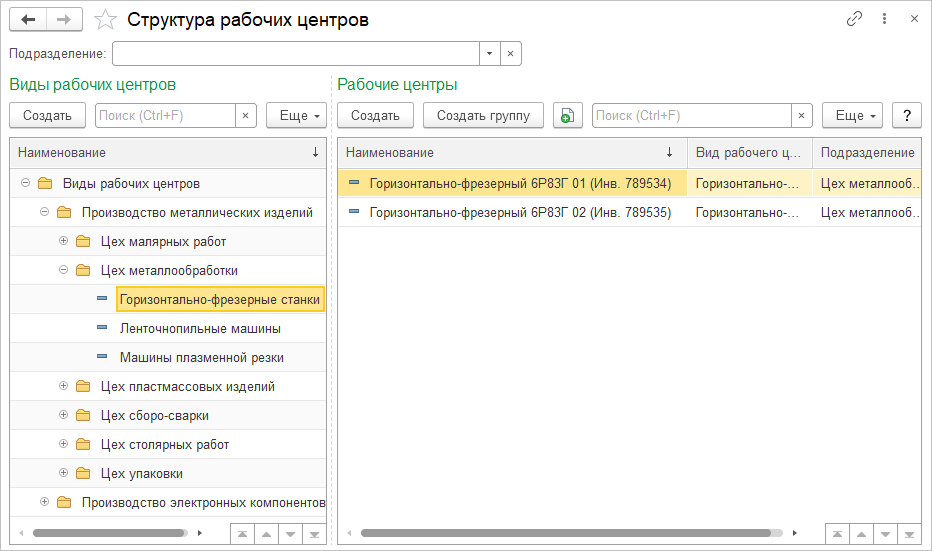Click Создать in the work center types panel
Viewport: 932px width, 551px height.
click(x=47, y=116)
